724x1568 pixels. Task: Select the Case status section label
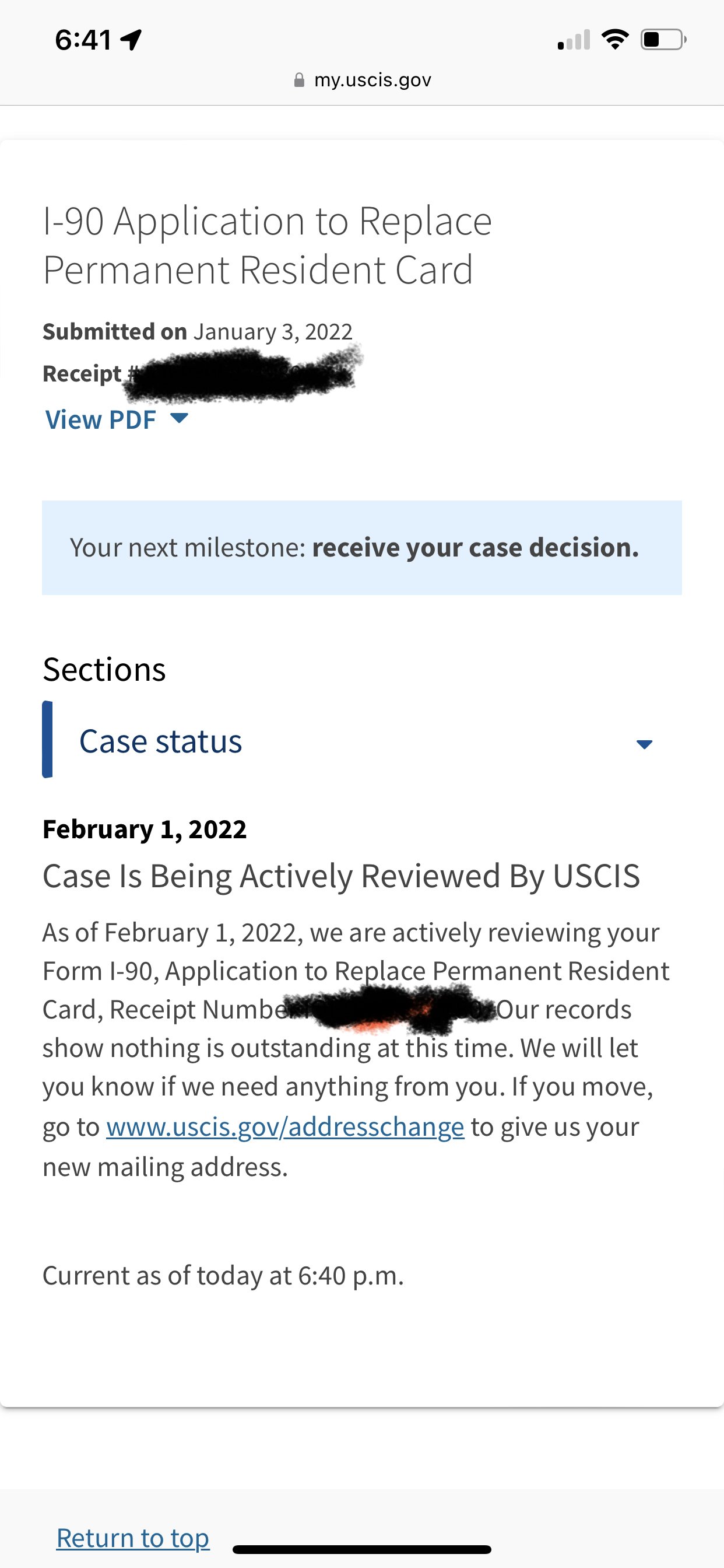click(x=161, y=741)
